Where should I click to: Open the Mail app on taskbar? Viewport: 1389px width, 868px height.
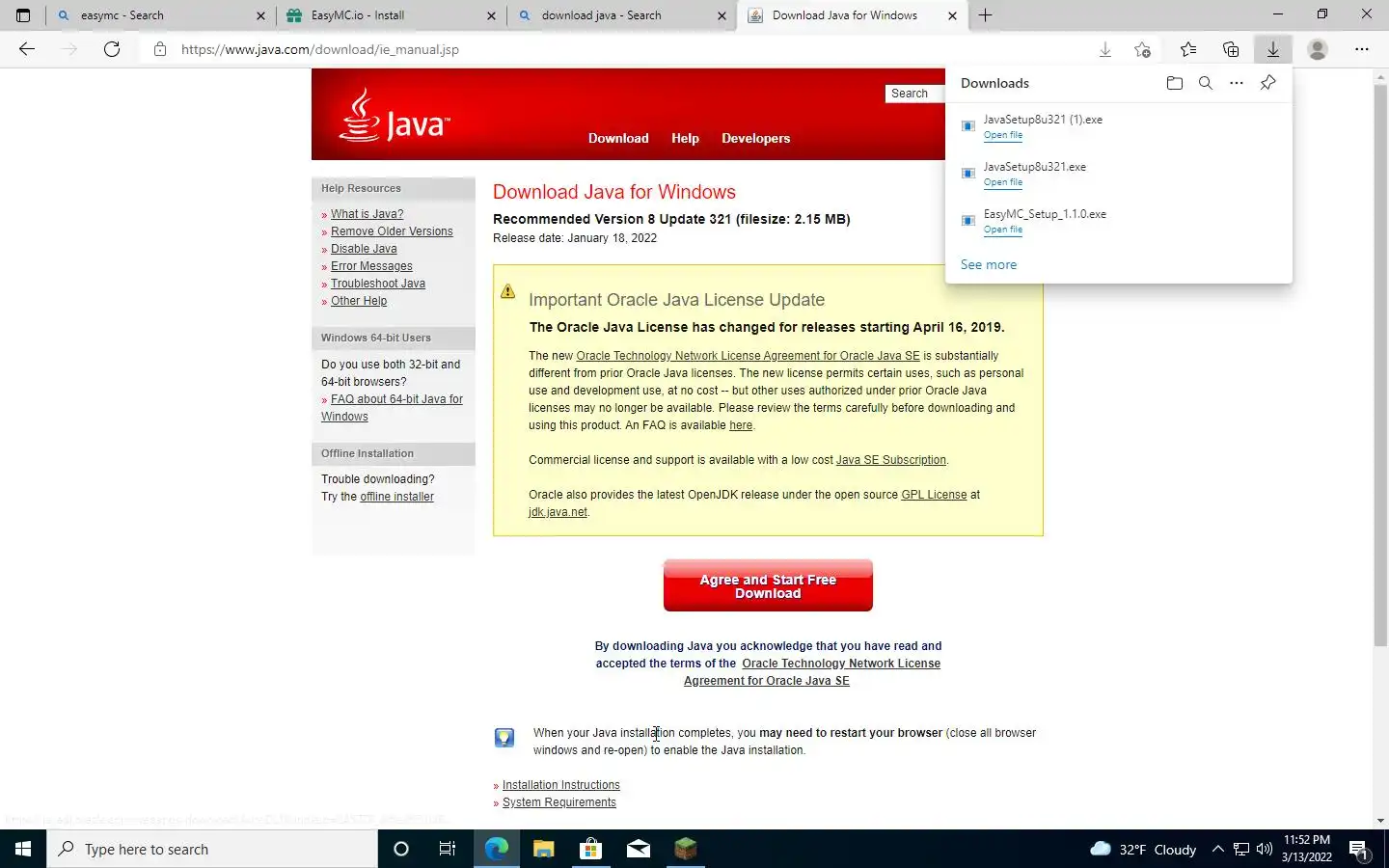tap(639, 849)
